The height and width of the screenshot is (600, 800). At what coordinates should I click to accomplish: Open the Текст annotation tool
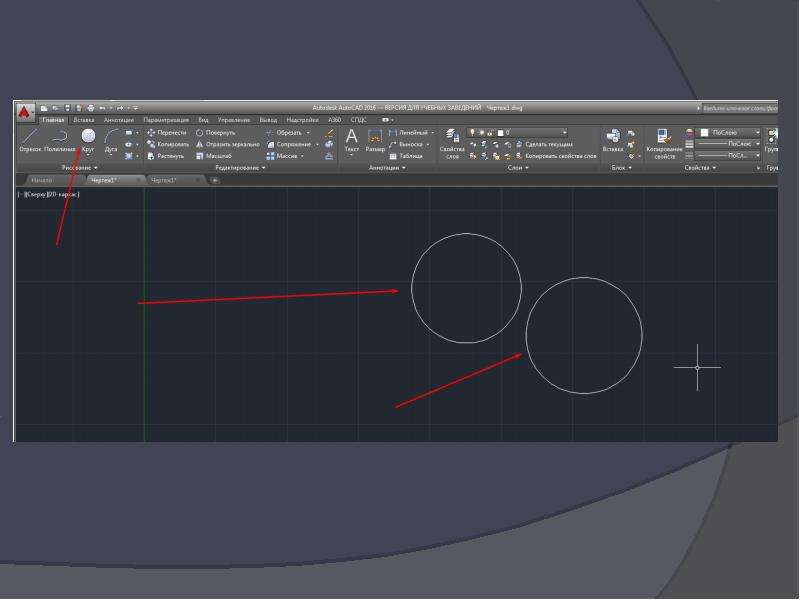(351, 140)
